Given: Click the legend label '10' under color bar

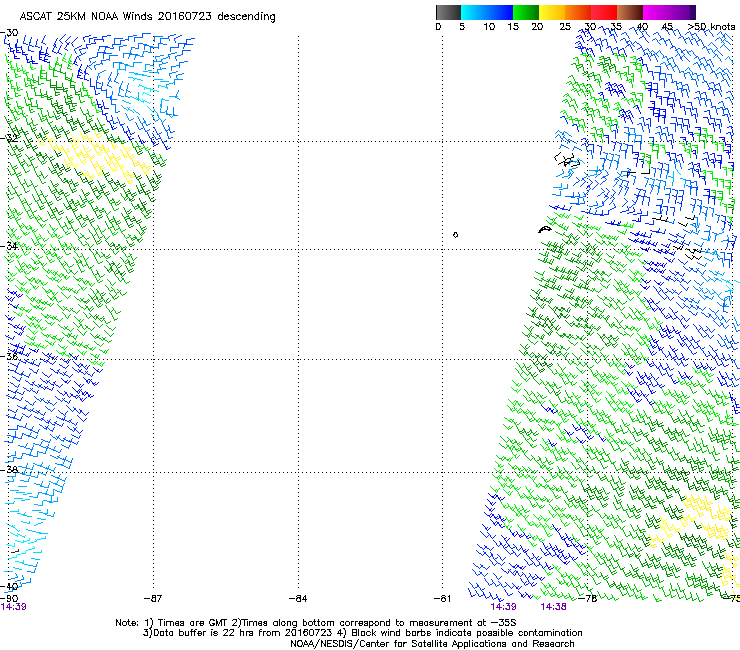Looking at the screenshot, I should [489, 27].
